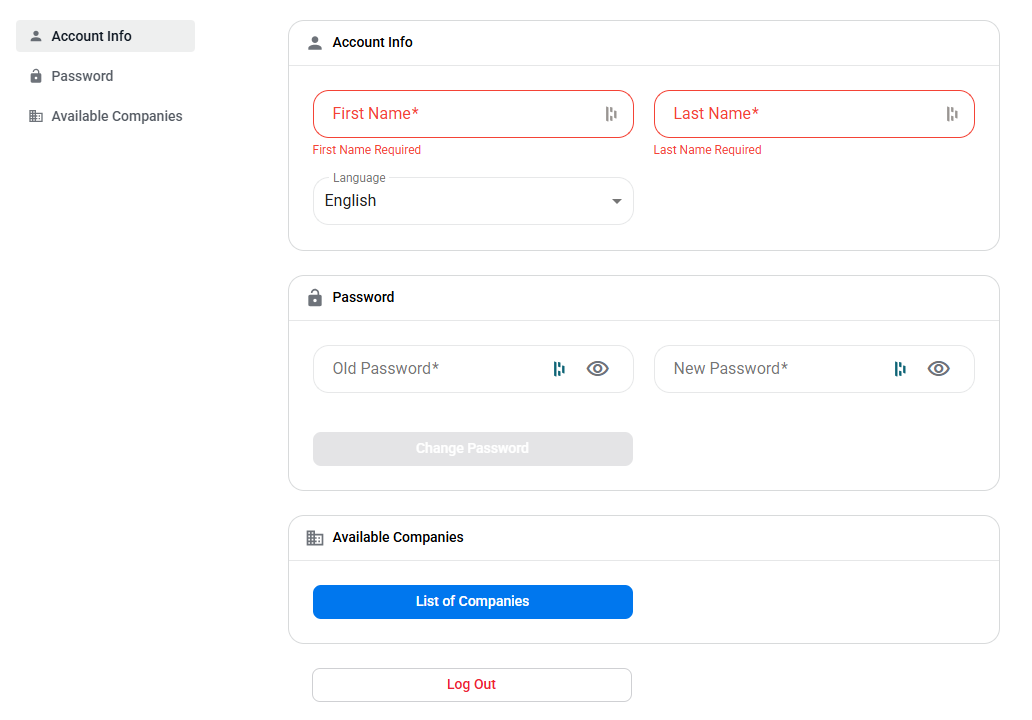Click the password manager icon in New Password field
1032x720 pixels.
click(x=900, y=369)
